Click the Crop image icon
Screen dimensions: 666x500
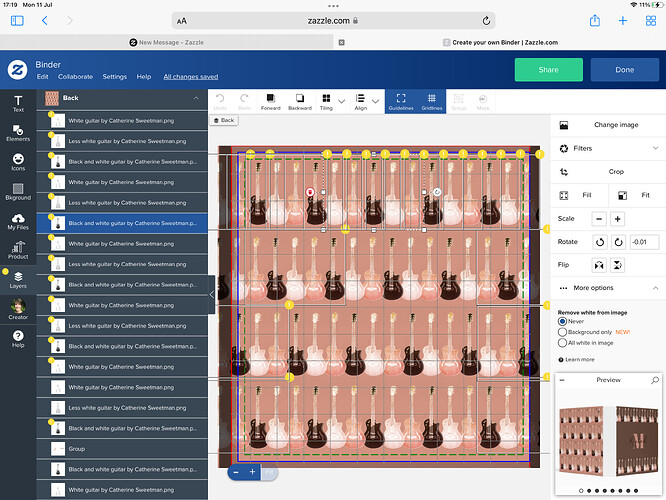pos(564,172)
